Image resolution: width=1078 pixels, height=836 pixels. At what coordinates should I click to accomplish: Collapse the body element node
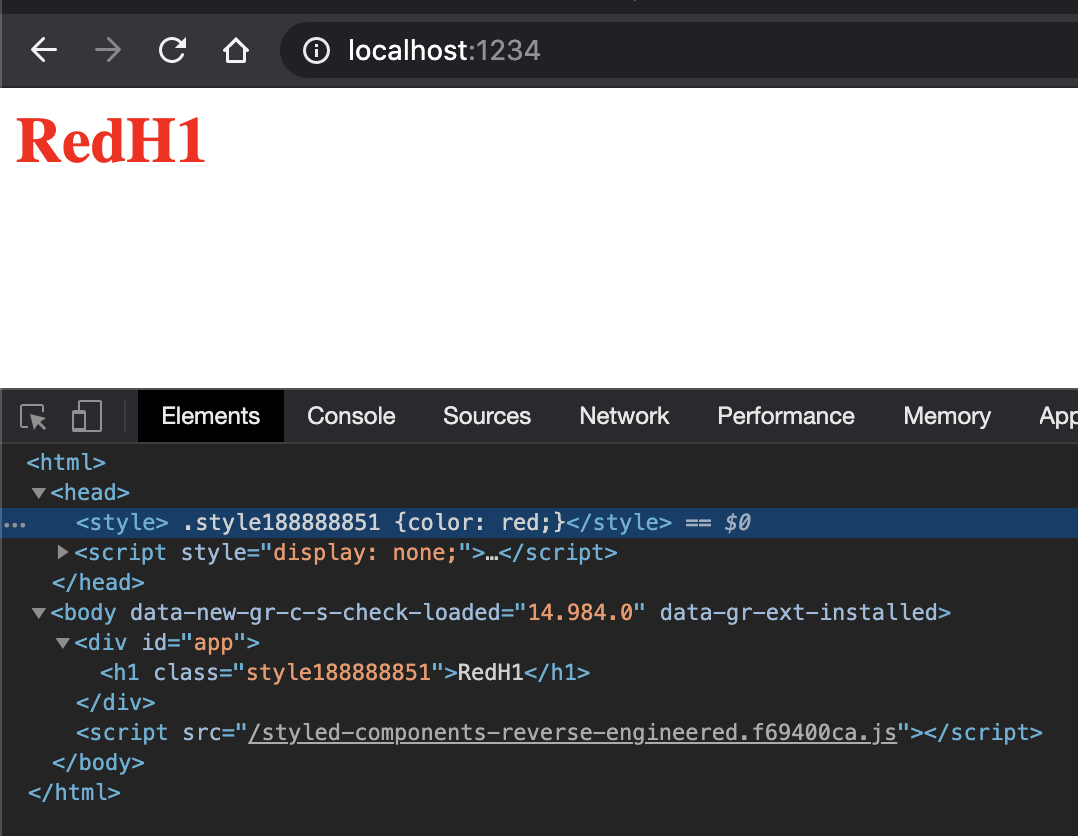pyautogui.click(x=39, y=613)
